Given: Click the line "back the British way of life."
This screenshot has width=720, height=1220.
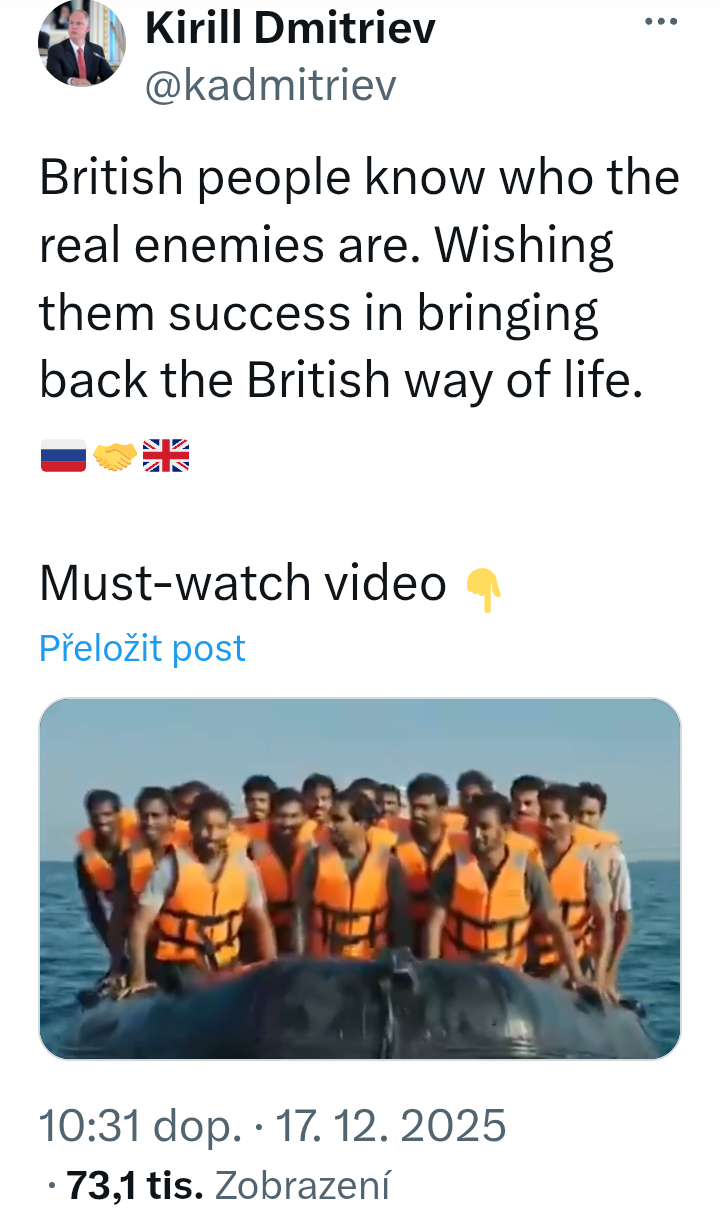Looking at the screenshot, I should click(340, 380).
